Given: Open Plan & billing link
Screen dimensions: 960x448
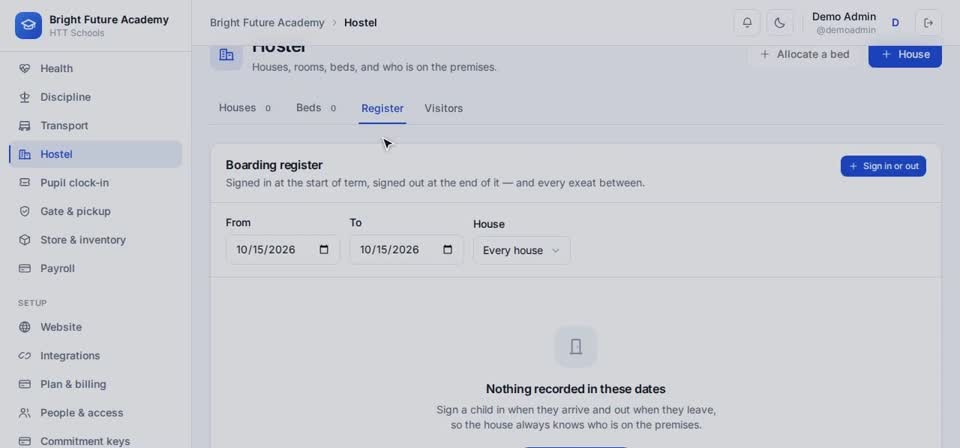Looking at the screenshot, I should coord(96,384).
